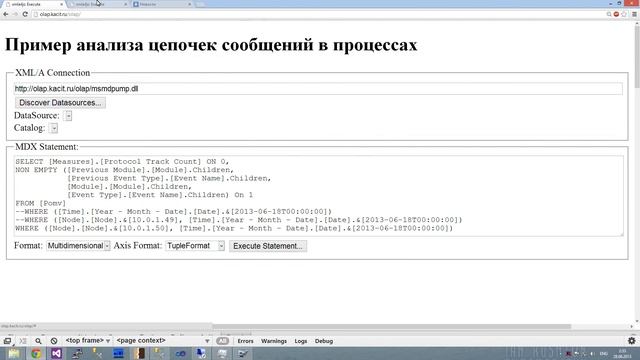Image resolution: width=640 pixels, height=360 pixels.
Task: Open a new browser tab
Action: [x=200, y=4]
